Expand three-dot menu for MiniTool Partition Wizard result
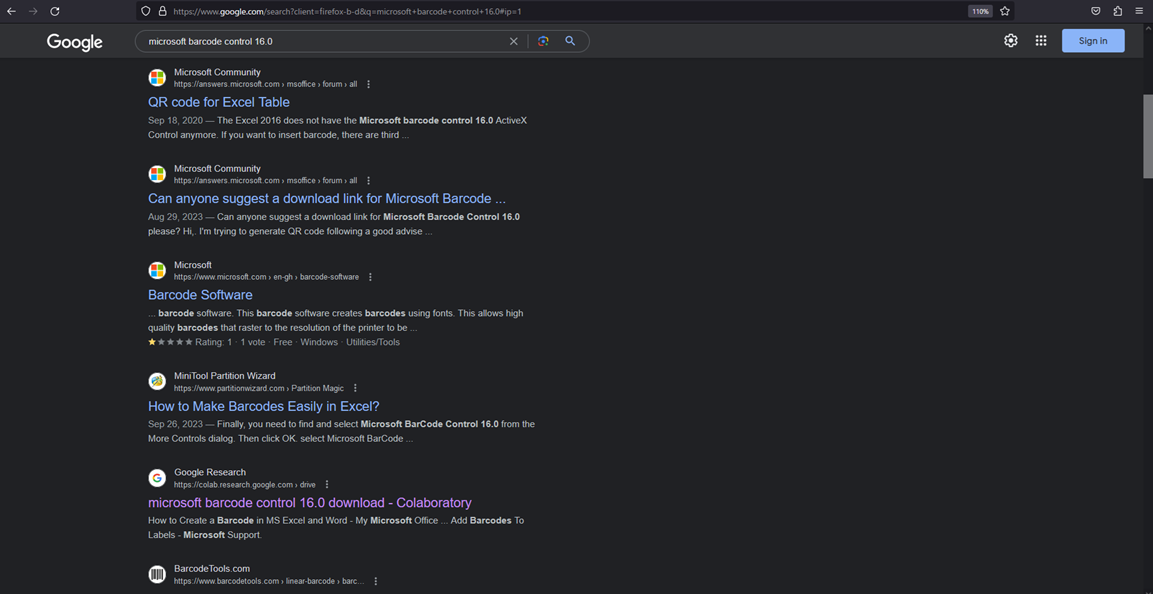The height and width of the screenshot is (594, 1153). coord(355,388)
